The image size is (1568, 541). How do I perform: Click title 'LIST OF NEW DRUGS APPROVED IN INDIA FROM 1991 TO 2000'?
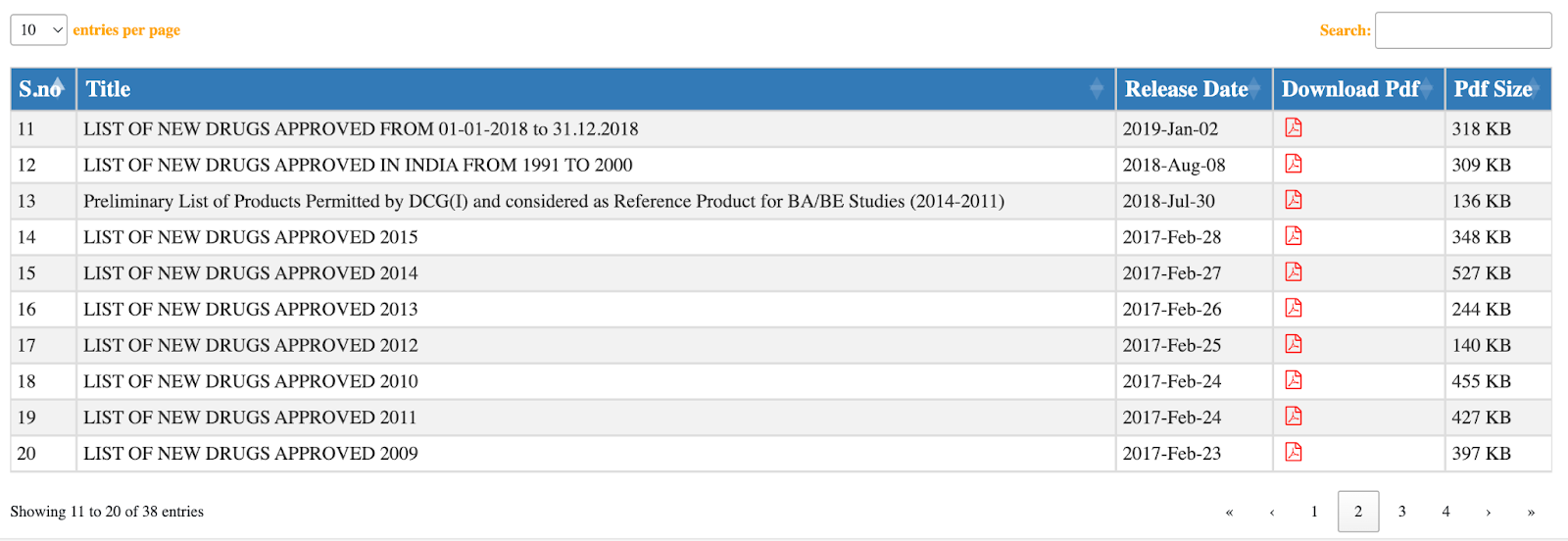coord(358,166)
